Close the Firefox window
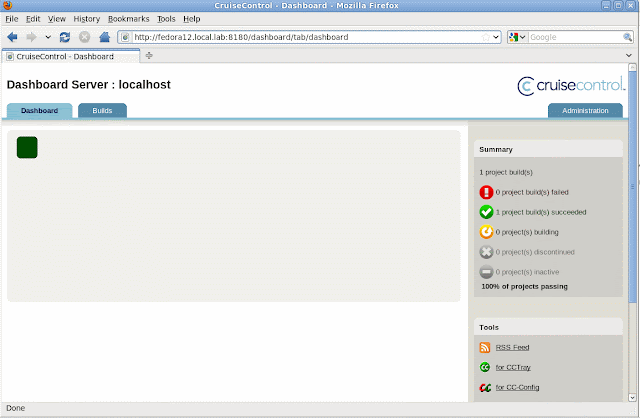640x418 pixels. tap(631, 5)
